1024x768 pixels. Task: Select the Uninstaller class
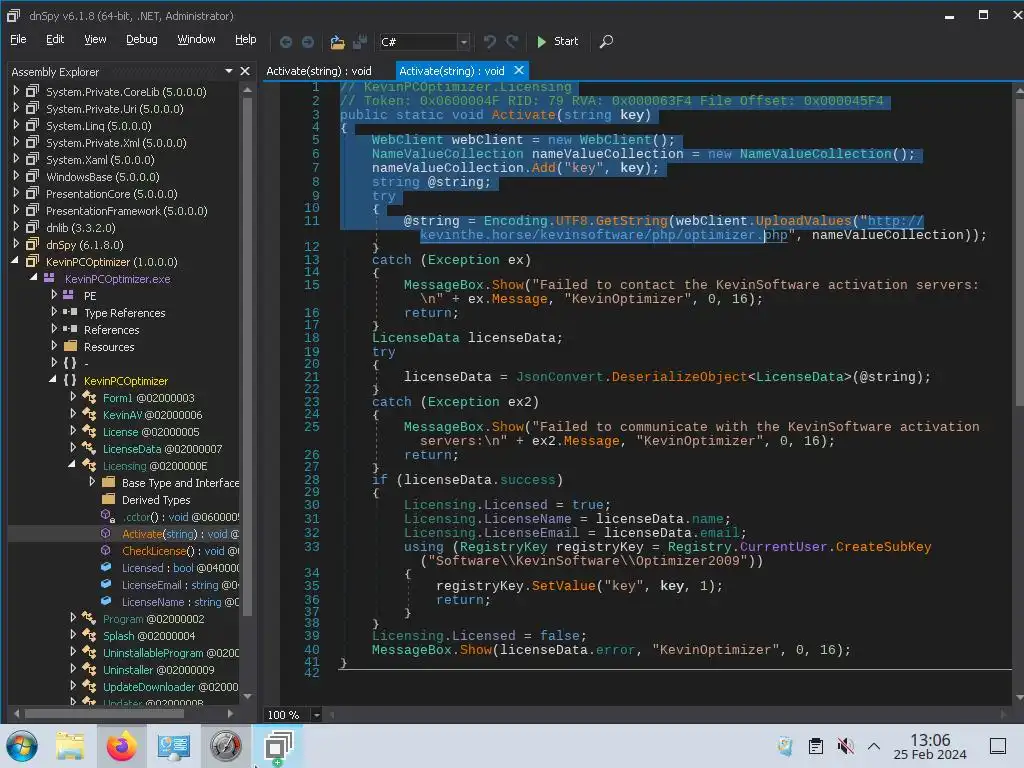click(x=158, y=669)
